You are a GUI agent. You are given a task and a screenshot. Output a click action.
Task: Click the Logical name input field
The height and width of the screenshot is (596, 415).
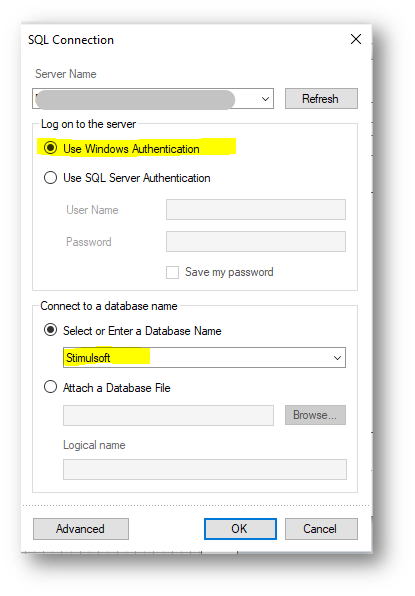coord(205,469)
